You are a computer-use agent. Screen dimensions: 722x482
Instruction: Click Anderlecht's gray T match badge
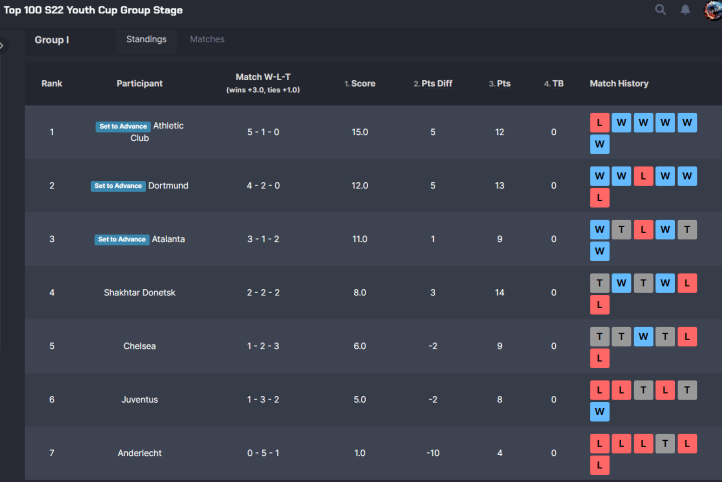coord(665,443)
